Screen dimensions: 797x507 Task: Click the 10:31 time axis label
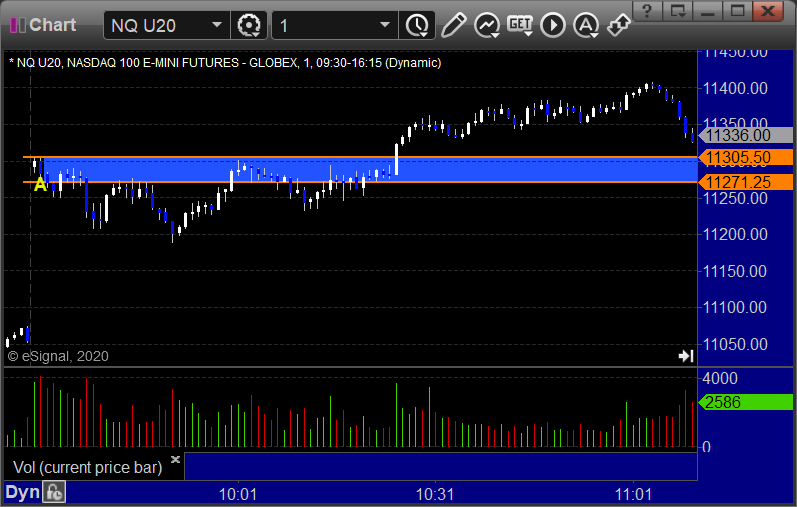pyautogui.click(x=435, y=494)
